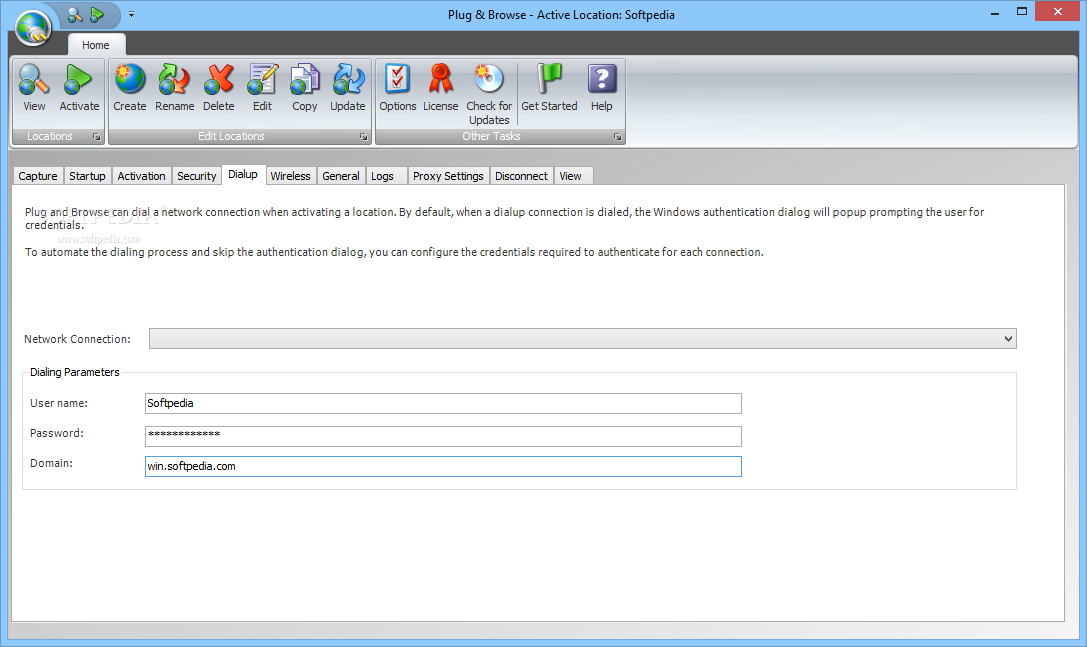1087x647 pixels.
Task: Open the Get Started guide
Action: click(x=549, y=87)
